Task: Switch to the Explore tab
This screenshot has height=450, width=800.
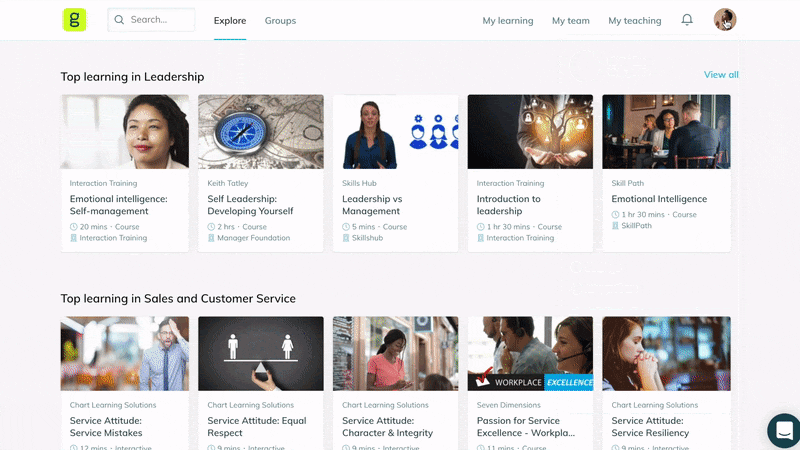Action: point(230,21)
